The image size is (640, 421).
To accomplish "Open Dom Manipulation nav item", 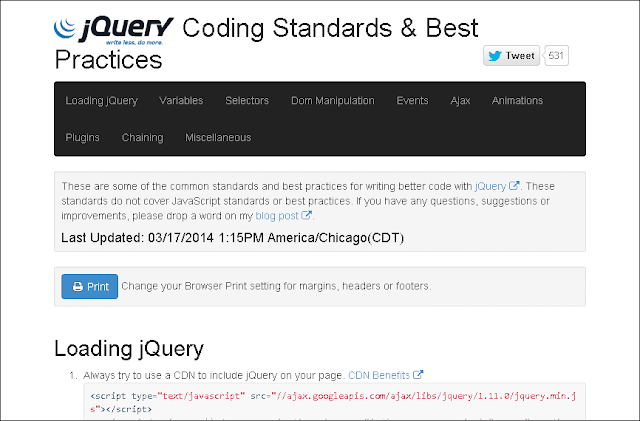I will (333, 100).
